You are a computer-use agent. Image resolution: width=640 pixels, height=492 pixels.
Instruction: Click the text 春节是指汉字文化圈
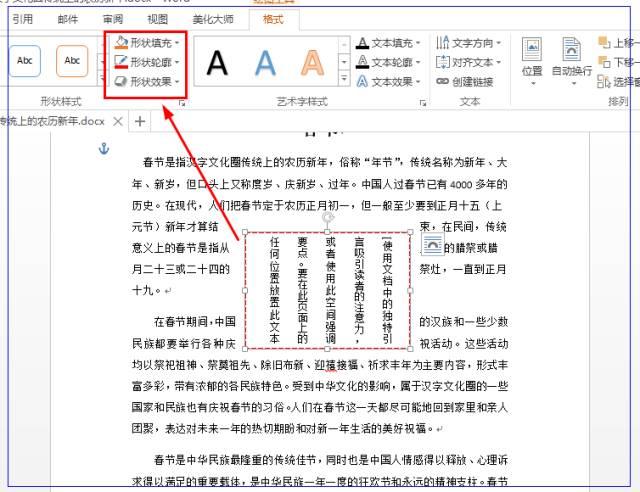point(191,163)
